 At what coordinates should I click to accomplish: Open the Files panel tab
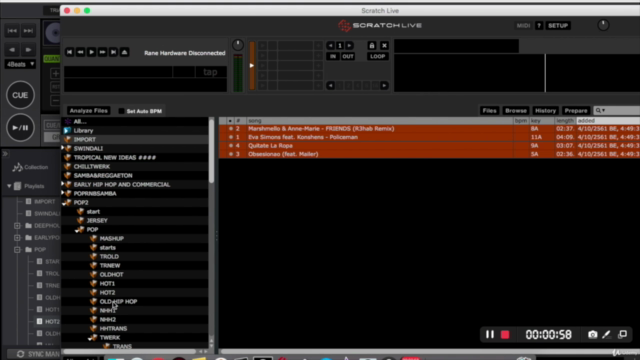point(489,111)
